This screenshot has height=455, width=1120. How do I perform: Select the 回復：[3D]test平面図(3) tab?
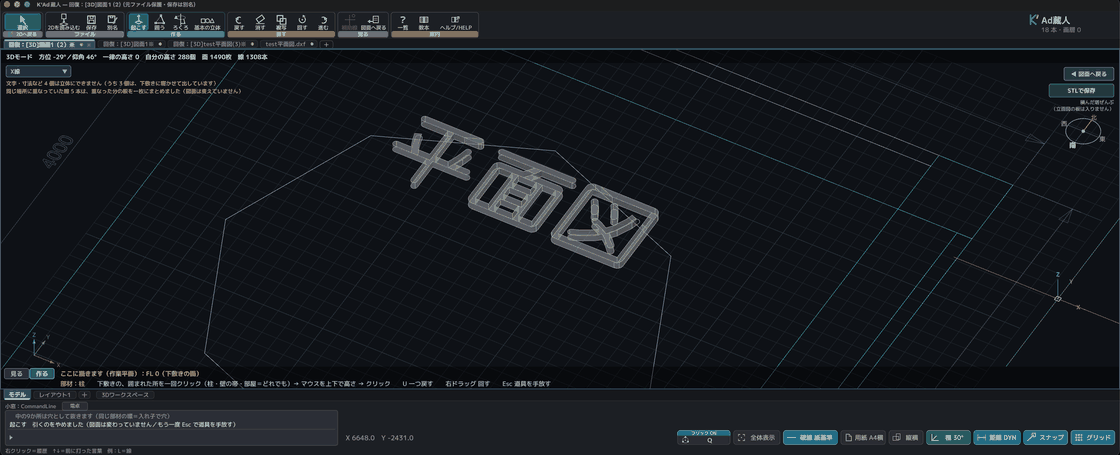pos(213,44)
